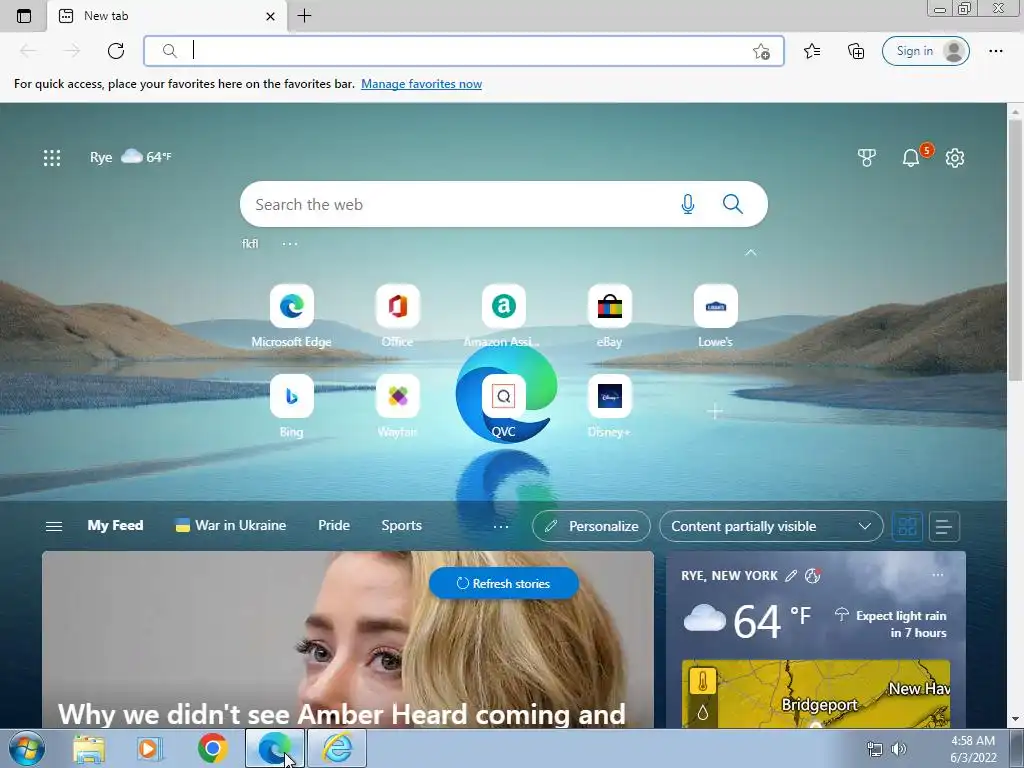This screenshot has height=768, width=1024.
Task: Open the Collections icon
Action: pos(856,51)
